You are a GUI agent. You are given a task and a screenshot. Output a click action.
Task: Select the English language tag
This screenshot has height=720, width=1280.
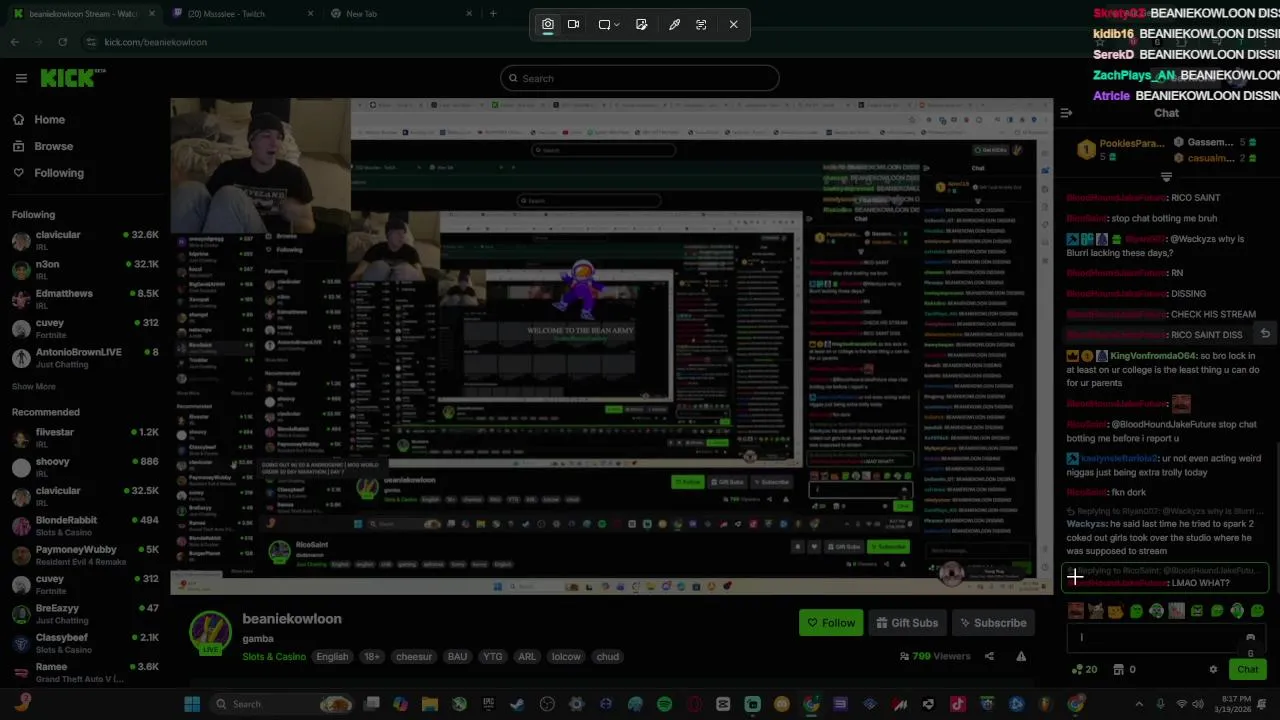(x=332, y=657)
